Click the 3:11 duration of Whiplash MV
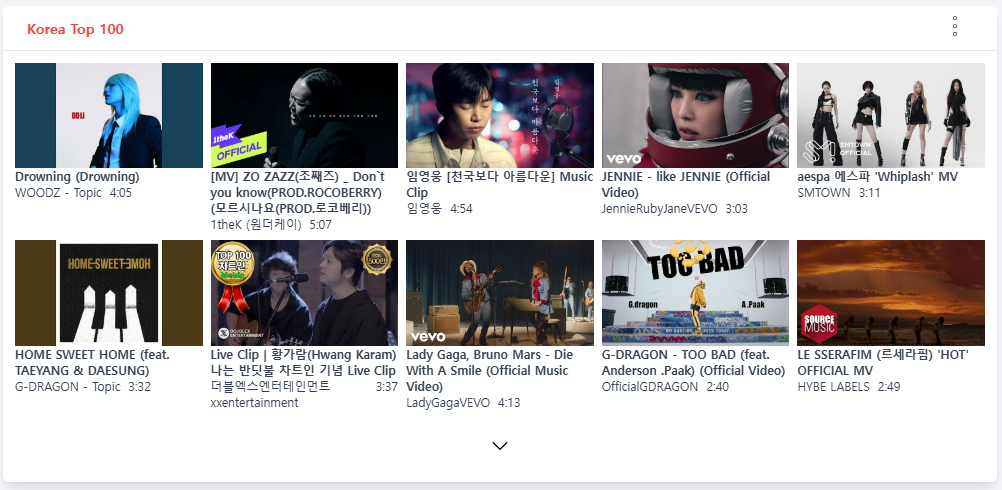The width and height of the screenshot is (1002, 490). pos(869,193)
